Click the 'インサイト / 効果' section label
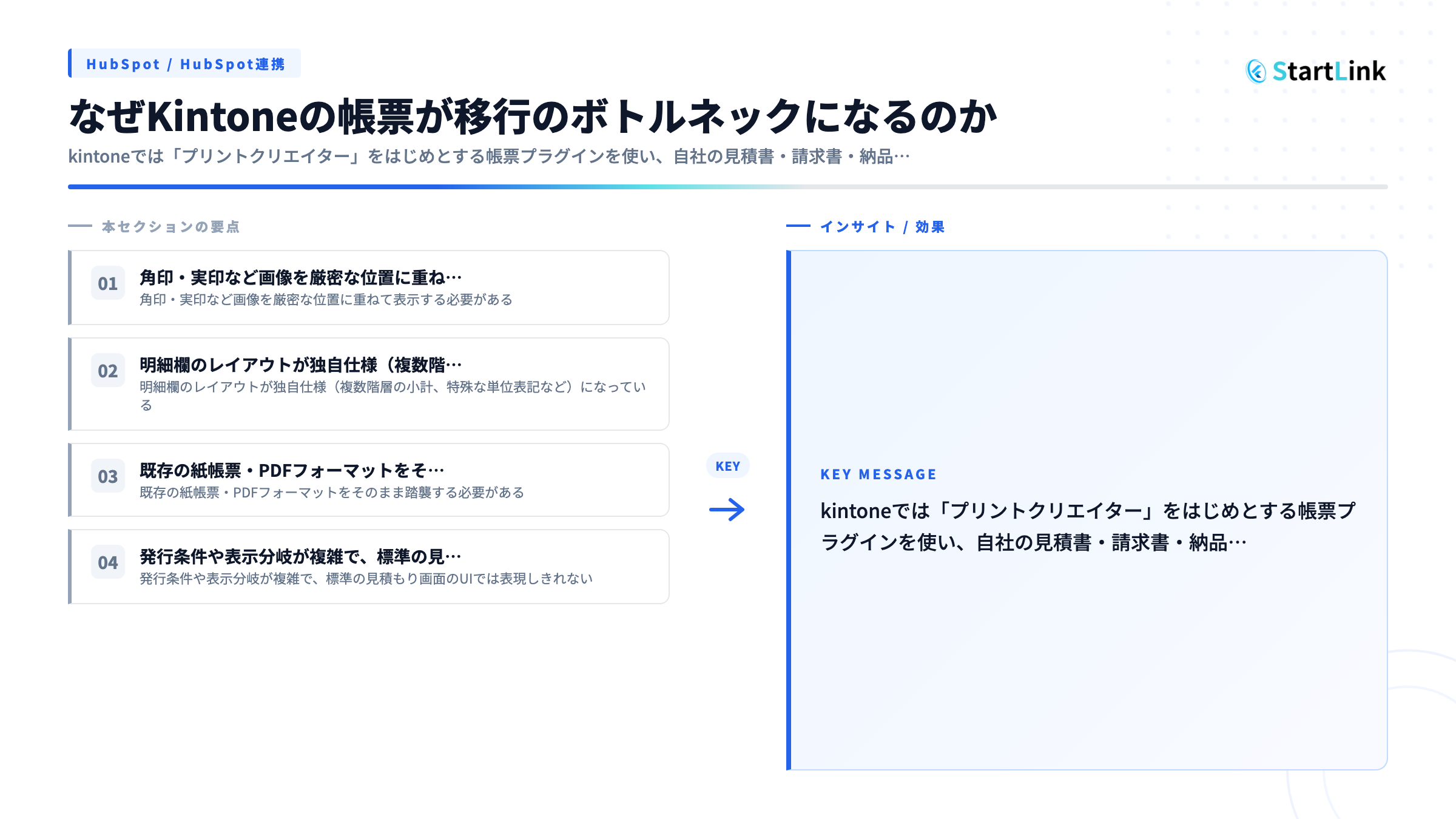This screenshot has height=819, width=1456. (882, 227)
